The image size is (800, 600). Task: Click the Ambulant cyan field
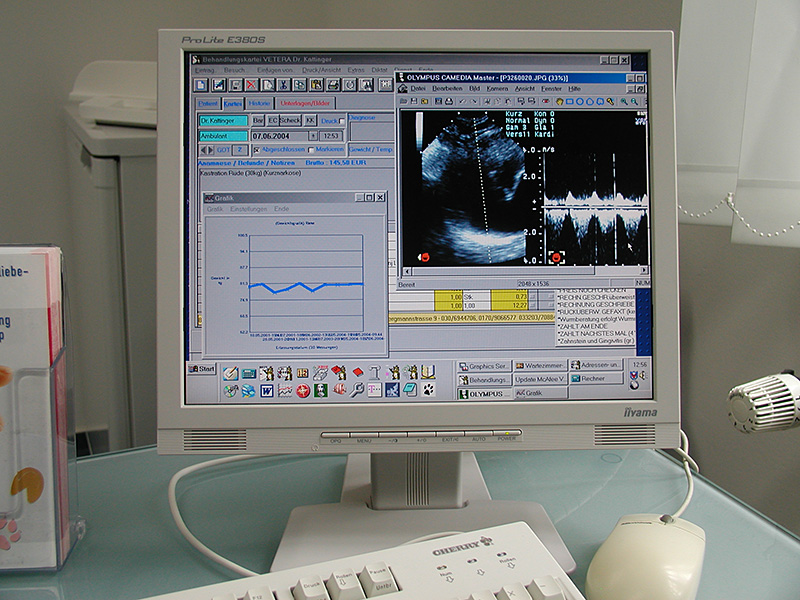pyautogui.click(x=223, y=136)
